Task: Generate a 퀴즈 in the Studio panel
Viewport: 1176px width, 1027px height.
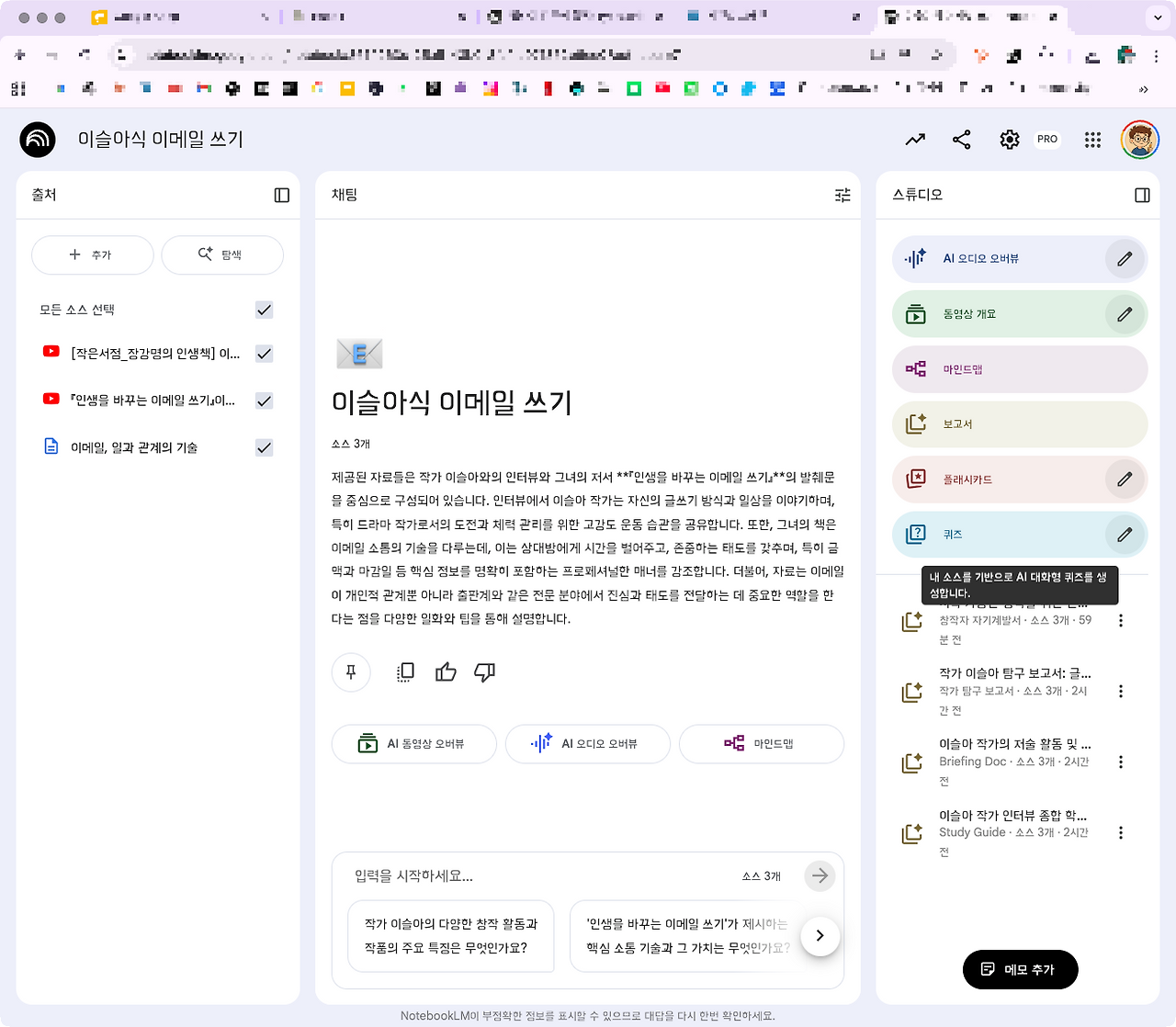Action: (999, 535)
